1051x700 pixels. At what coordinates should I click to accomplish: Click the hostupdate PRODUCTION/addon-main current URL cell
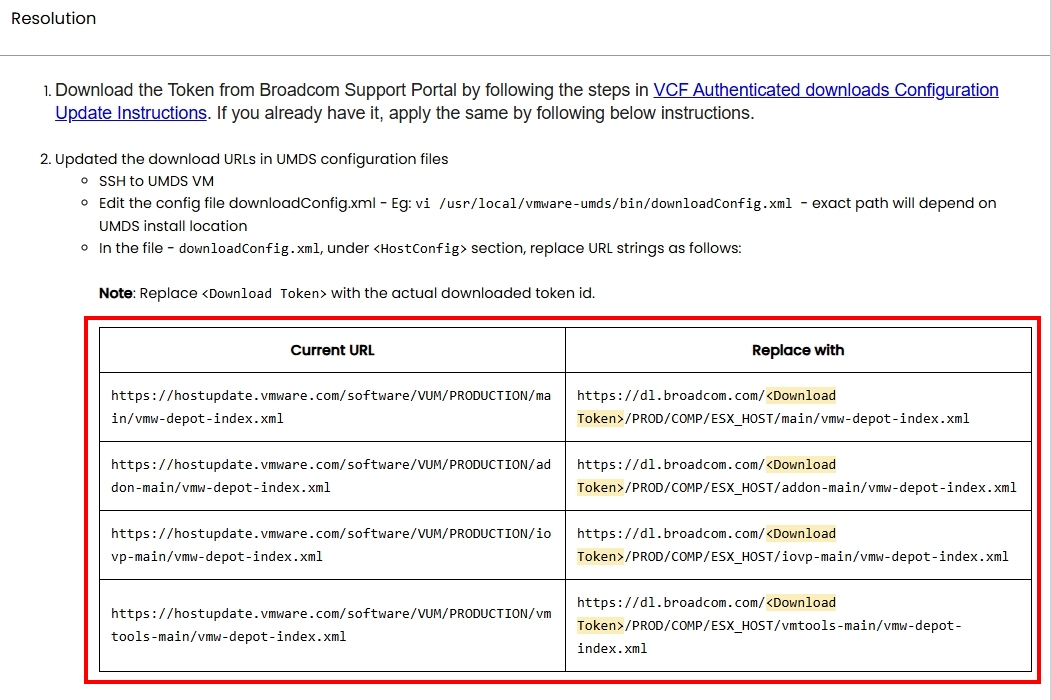point(332,476)
